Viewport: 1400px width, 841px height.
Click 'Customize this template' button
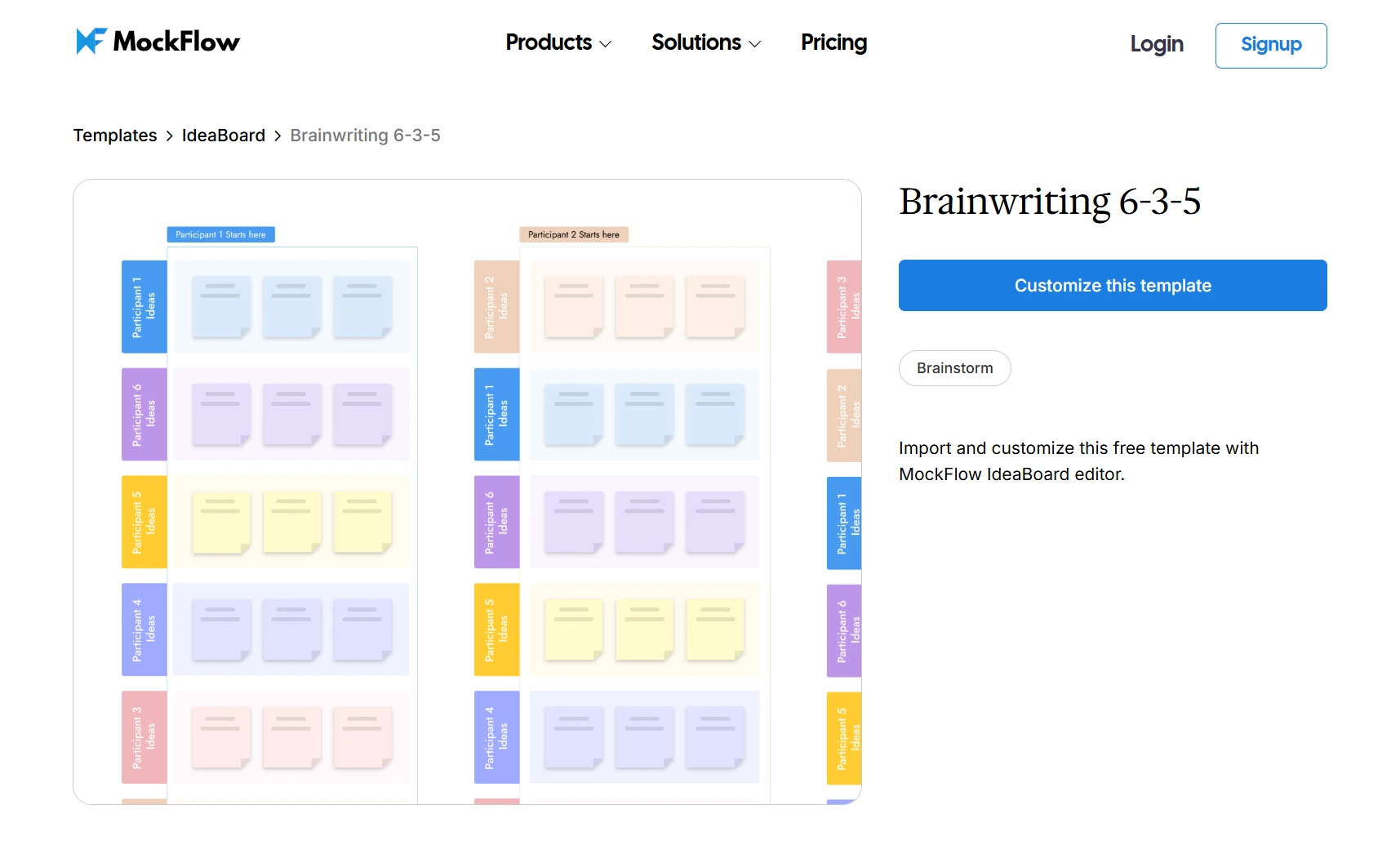point(1112,285)
